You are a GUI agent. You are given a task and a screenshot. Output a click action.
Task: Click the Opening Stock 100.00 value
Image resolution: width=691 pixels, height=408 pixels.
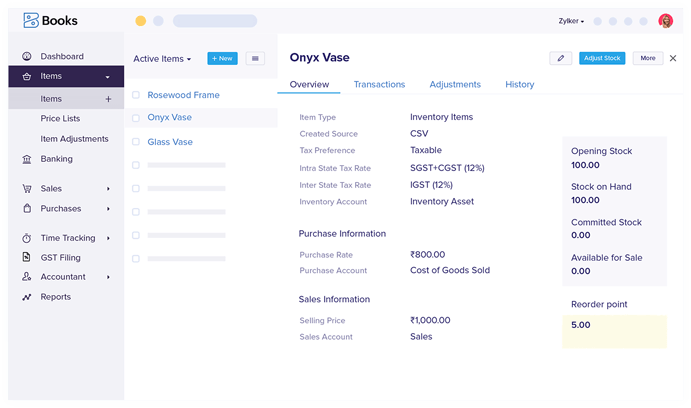point(585,165)
